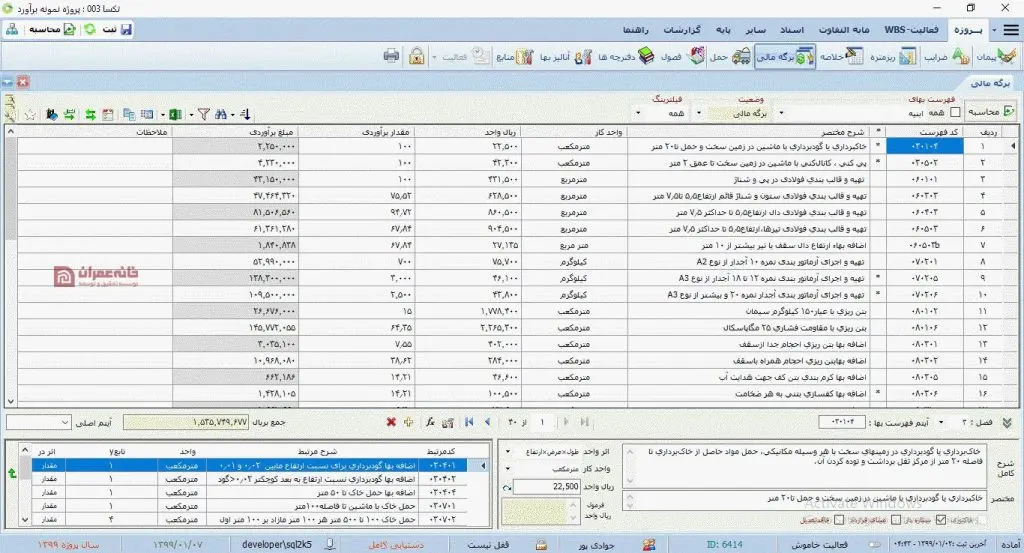Click the binoculars search icon
1024x553 pixels.
tap(221, 114)
